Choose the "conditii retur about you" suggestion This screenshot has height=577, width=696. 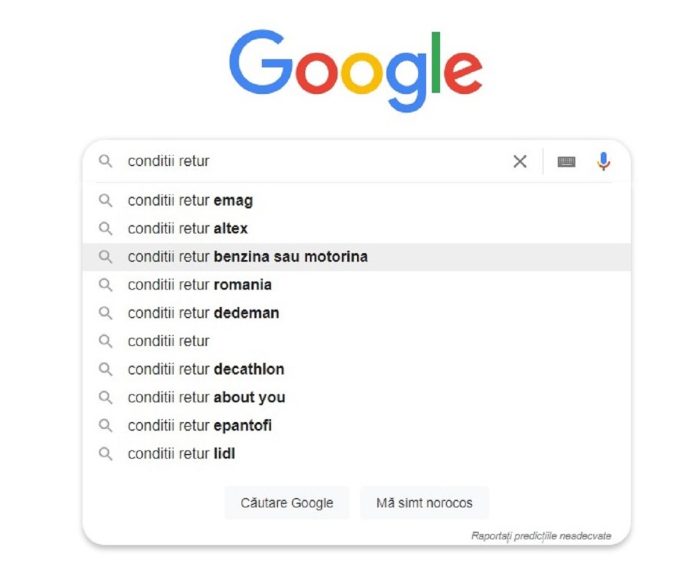click(x=206, y=398)
